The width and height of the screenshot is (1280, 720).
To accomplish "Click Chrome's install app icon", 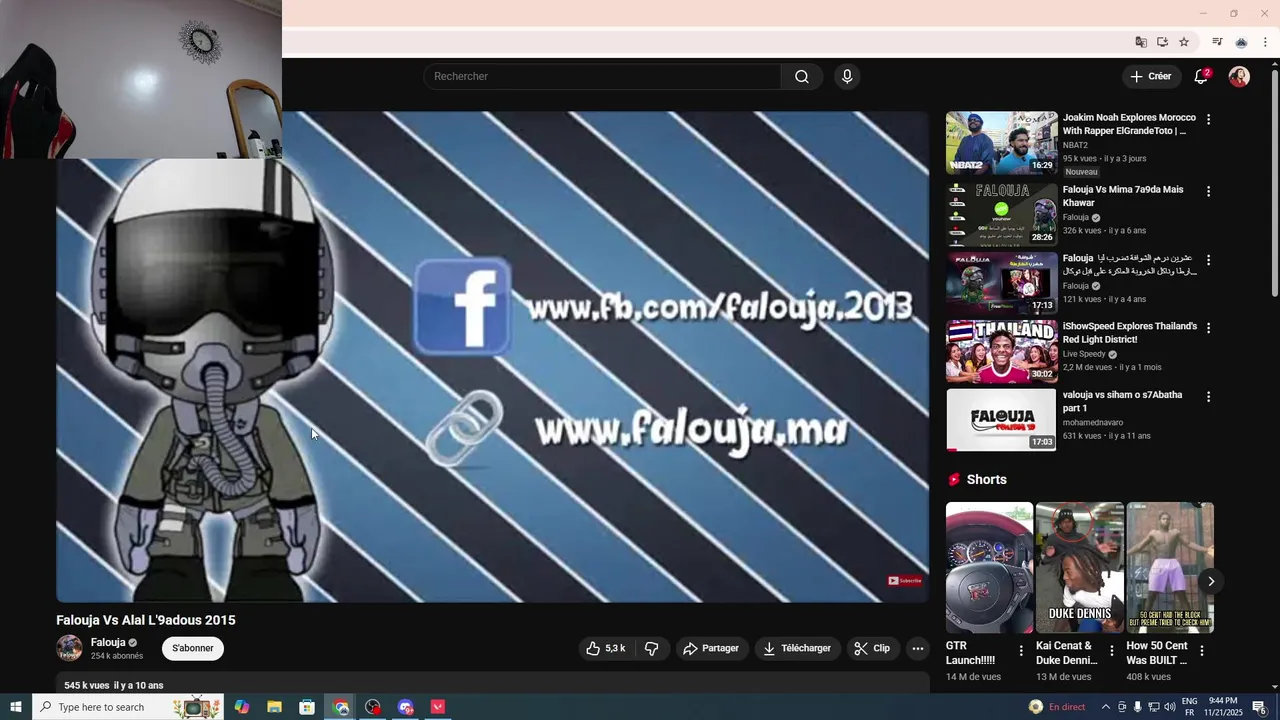I will (x=1162, y=42).
